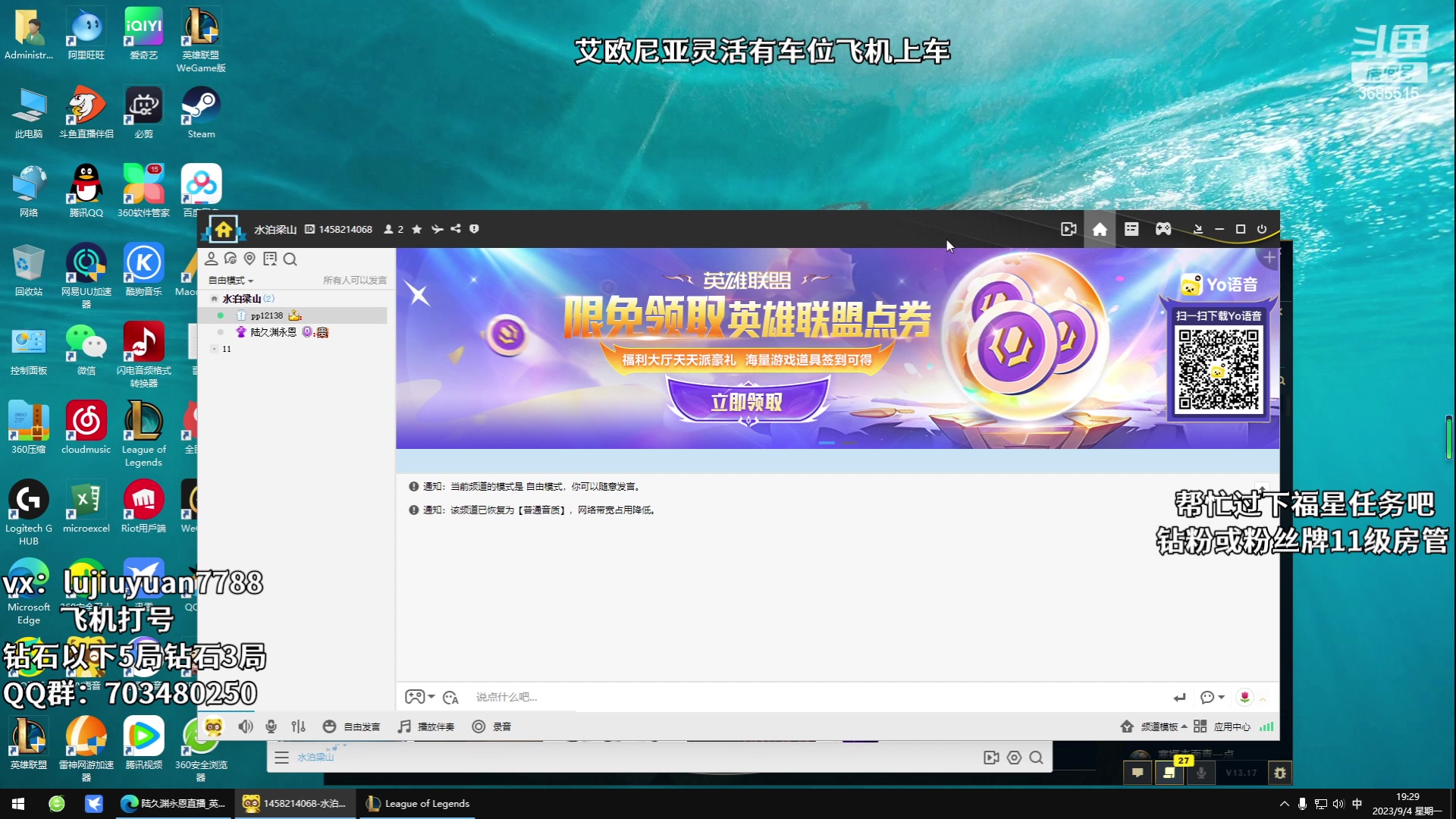This screenshot has height=819, width=1456.
Task: Open the 微信 WeChat desktop icon
Action: [86, 349]
